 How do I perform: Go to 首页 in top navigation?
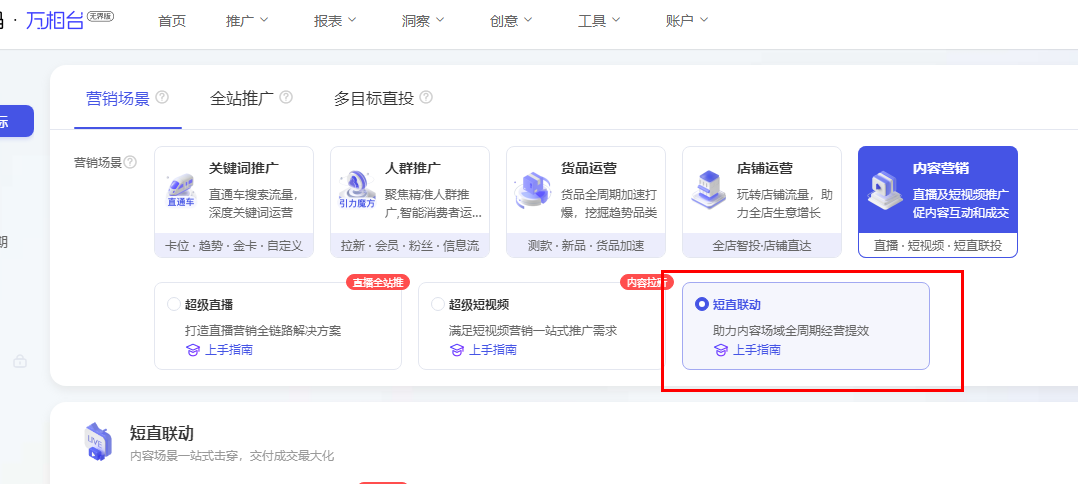[x=172, y=21]
